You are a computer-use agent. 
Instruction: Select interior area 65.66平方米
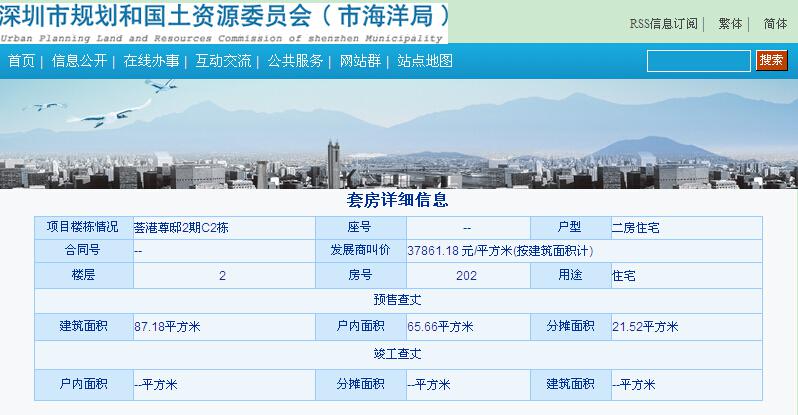440,327
